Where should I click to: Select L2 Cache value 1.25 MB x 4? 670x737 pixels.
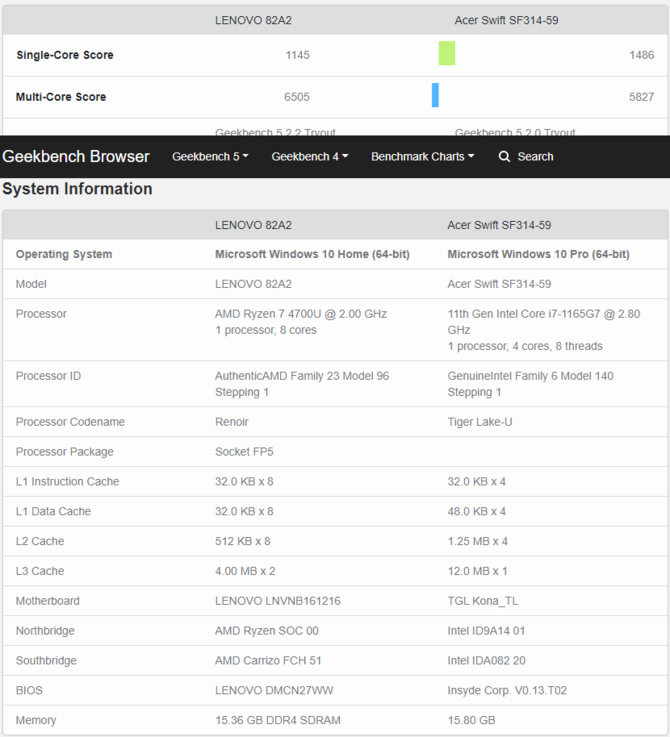pos(477,541)
